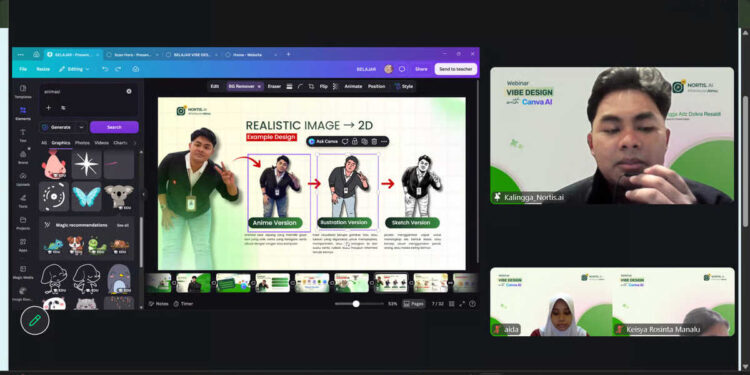The image size is (750, 375).
Task: Open the comments speech bubble icon
Action: (x=402, y=69)
